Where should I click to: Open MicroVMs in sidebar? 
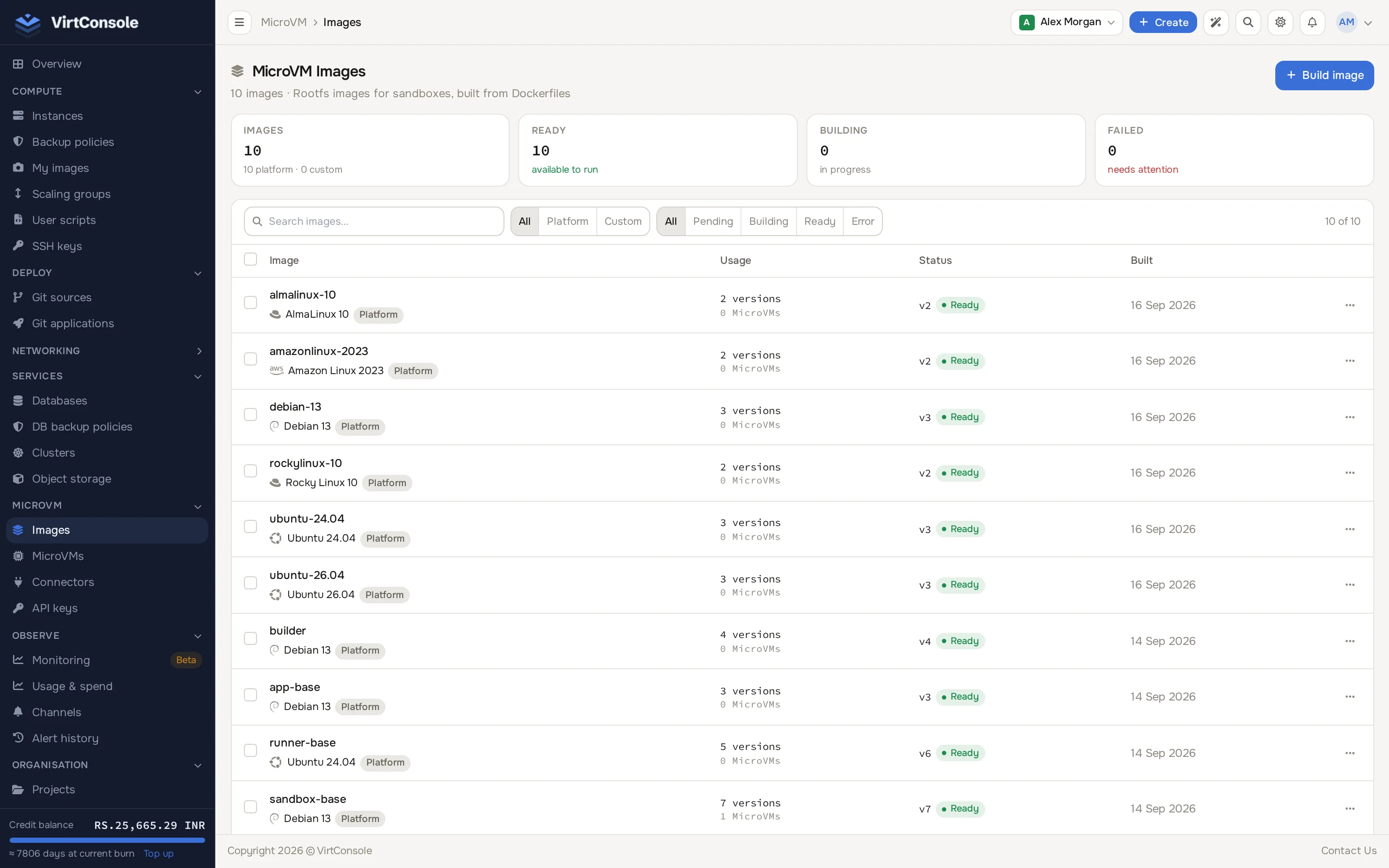pos(107,556)
